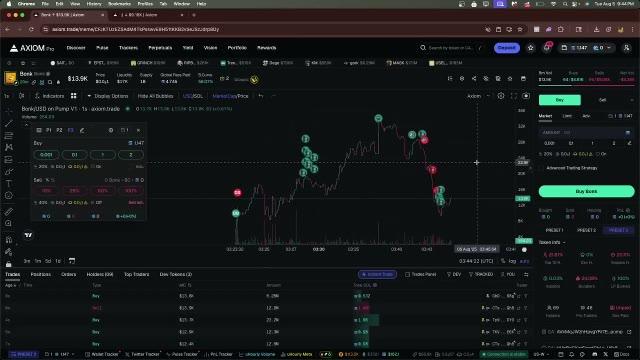Click the token search field
This screenshot has width=640, height=360.
click(451, 48)
